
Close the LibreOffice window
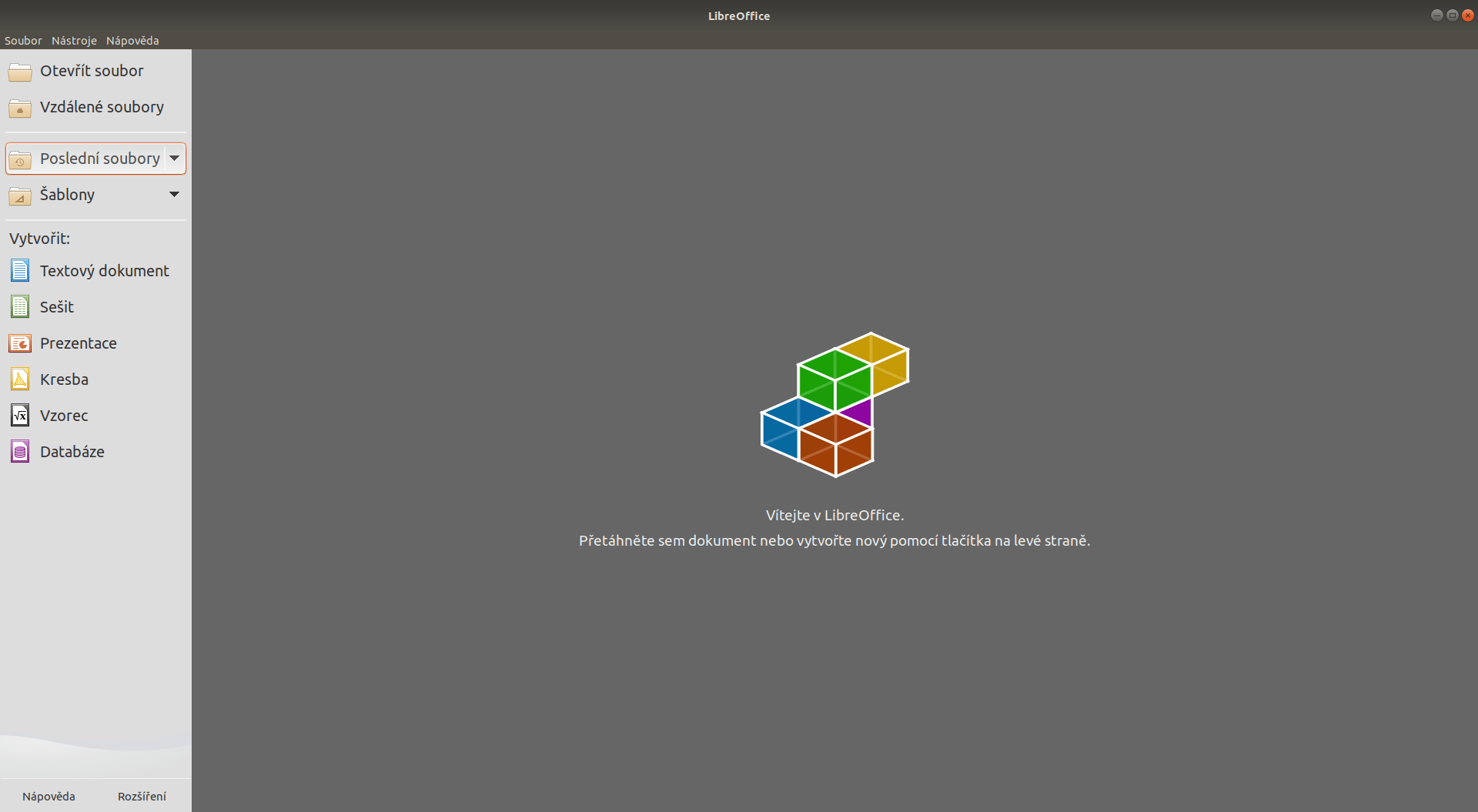coord(1467,15)
